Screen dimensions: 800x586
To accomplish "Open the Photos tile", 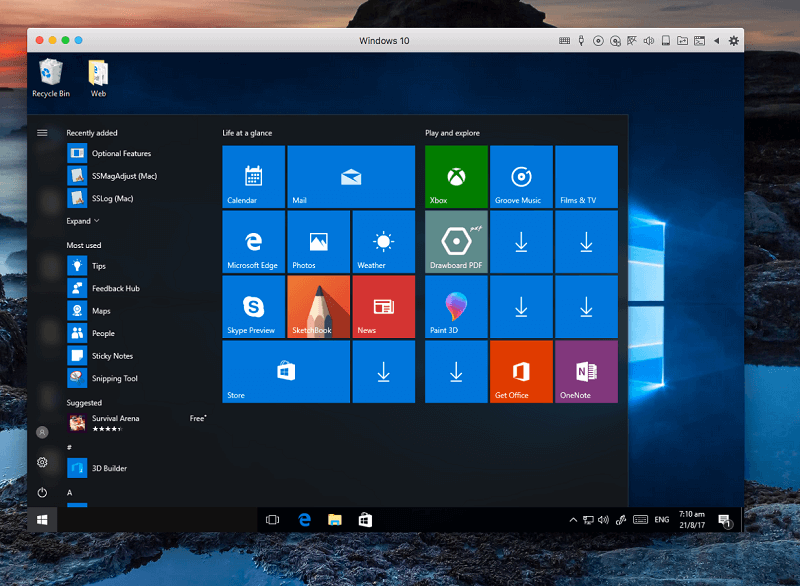I will point(318,242).
